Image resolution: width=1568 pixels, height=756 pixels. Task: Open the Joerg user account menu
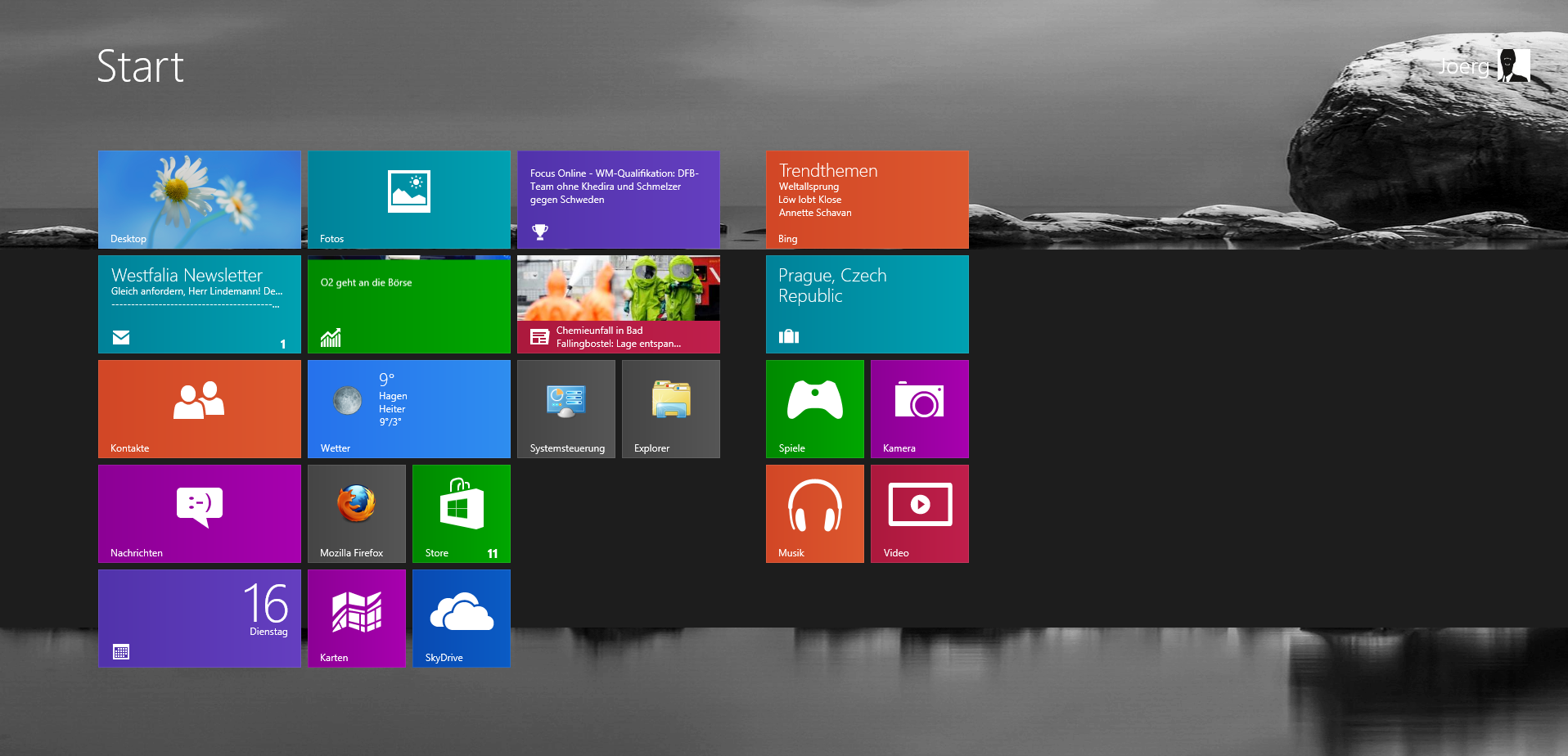(x=1484, y=65)
